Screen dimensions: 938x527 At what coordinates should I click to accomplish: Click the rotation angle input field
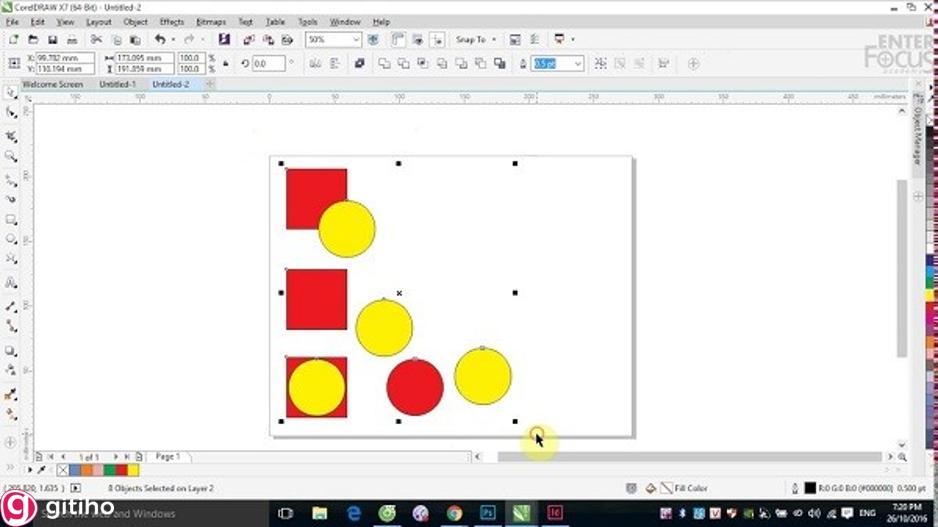(x=268, y=63)
